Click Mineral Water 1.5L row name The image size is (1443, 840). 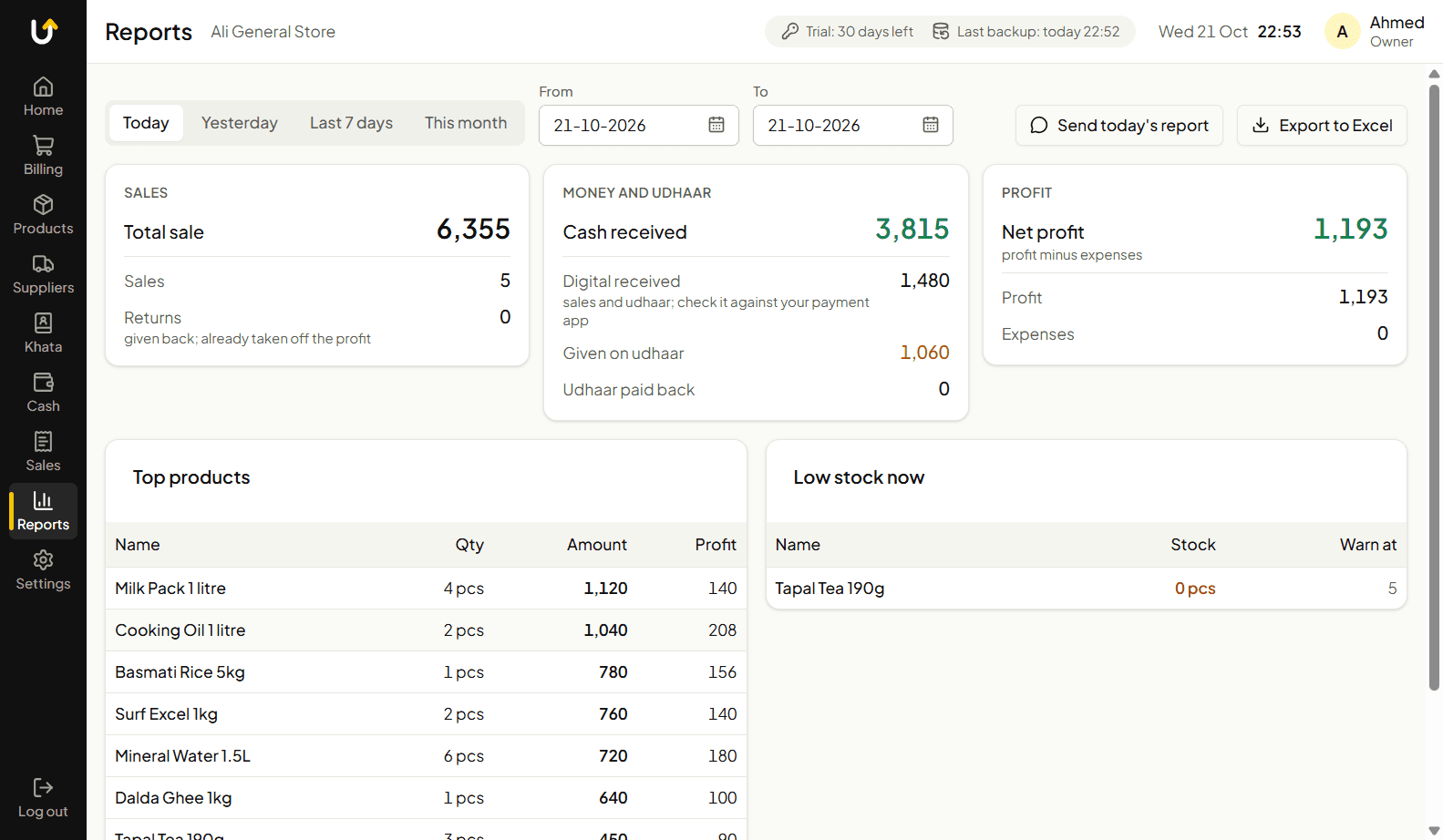[182, 756]
